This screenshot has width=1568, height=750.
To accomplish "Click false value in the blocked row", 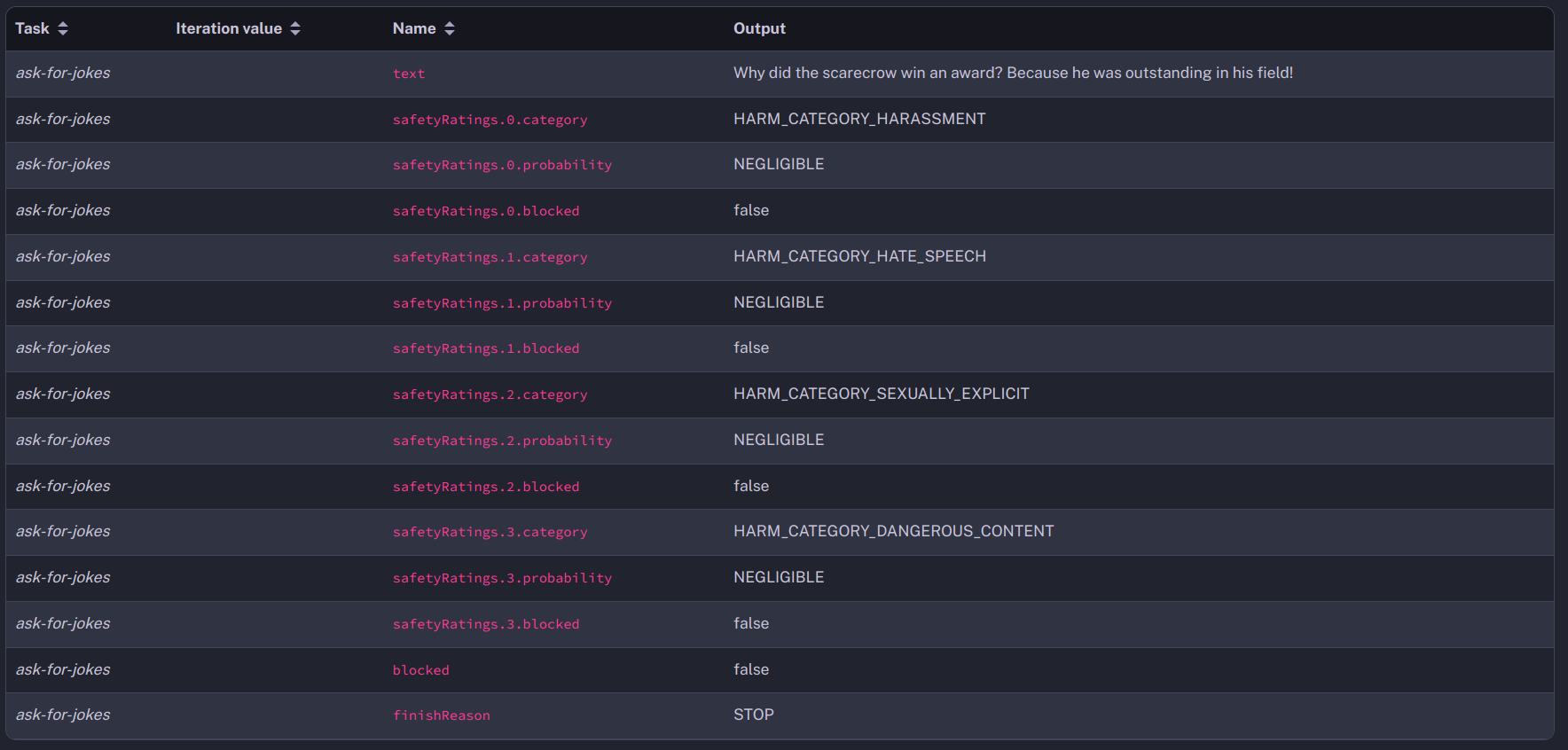I will click(x=751, y=669).
